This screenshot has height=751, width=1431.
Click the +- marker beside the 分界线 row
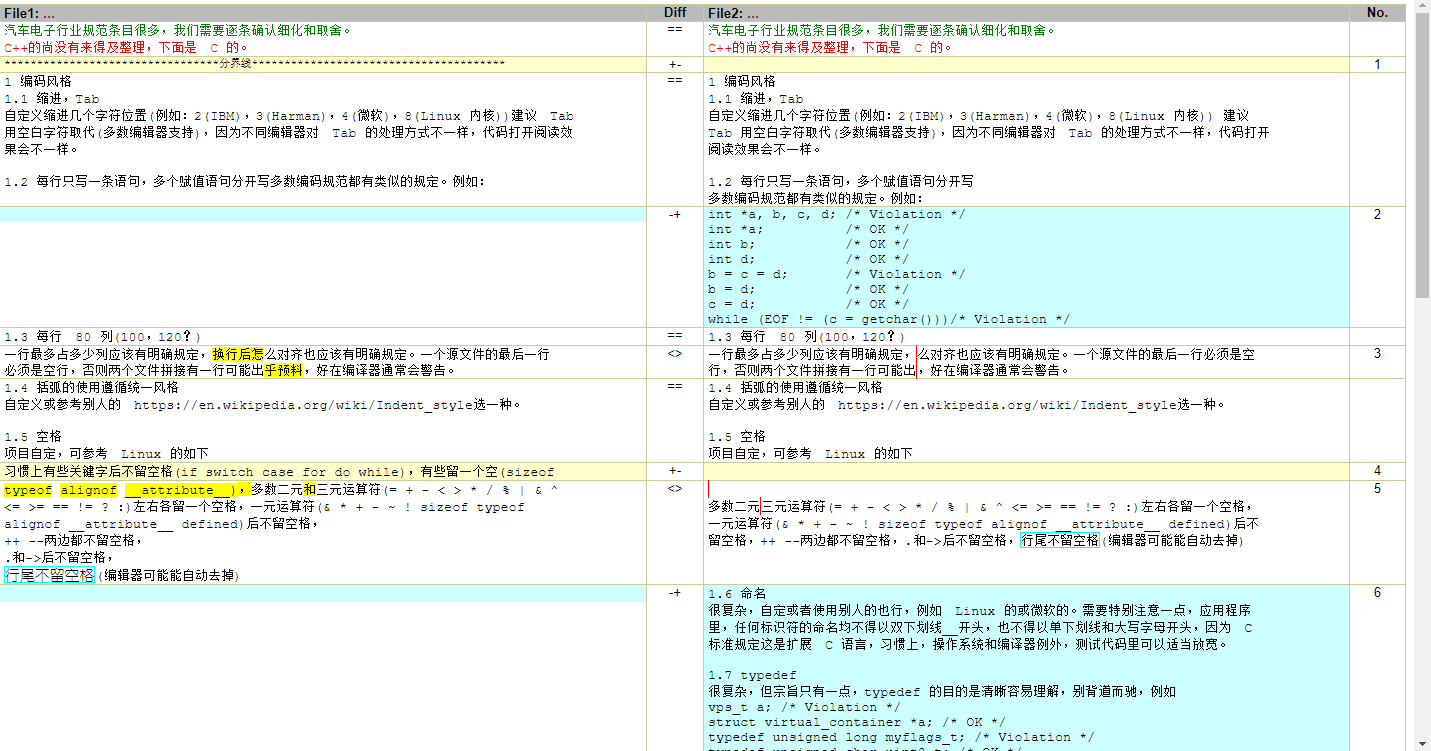(x=675, y=65)
